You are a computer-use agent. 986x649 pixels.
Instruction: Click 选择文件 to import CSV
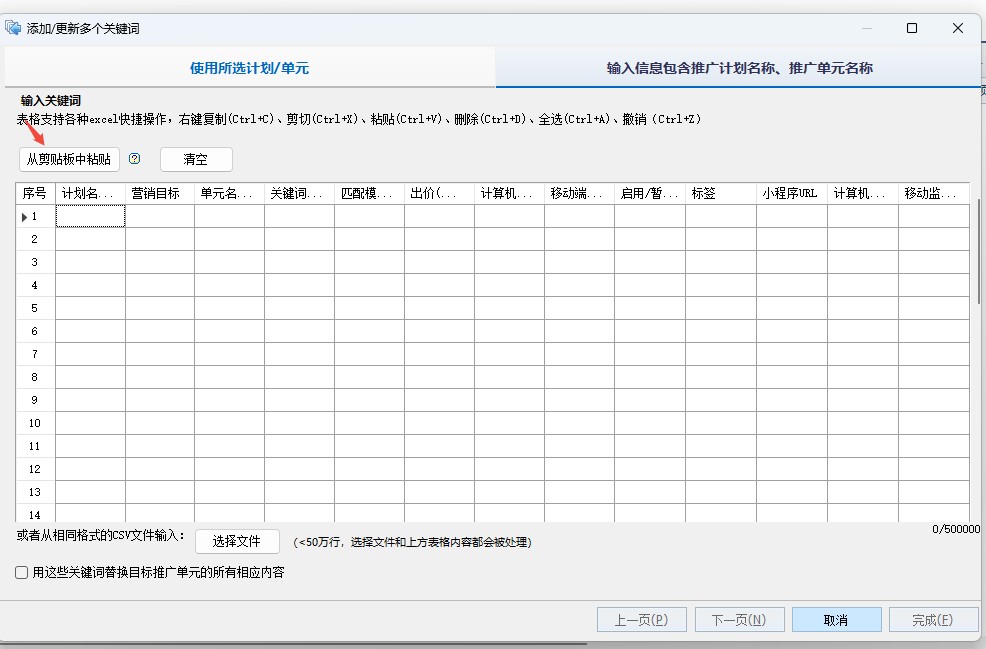[x=237, y=541]
